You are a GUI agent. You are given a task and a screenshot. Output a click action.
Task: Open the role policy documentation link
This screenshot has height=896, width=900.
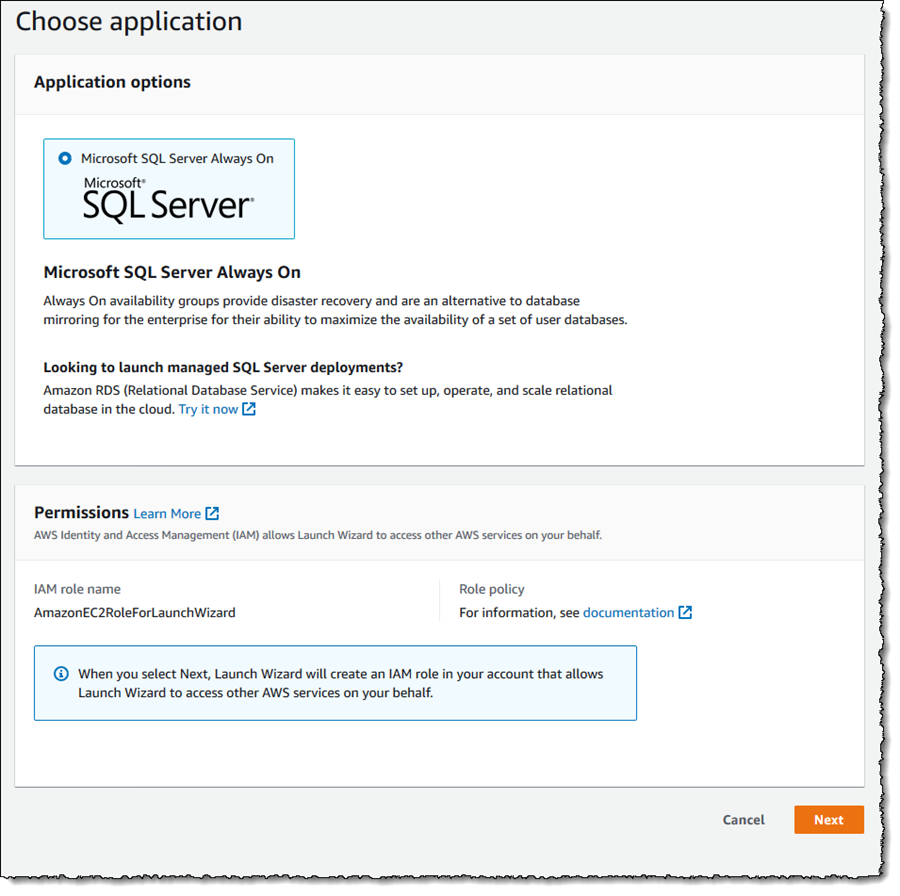[x=629, y=612]
